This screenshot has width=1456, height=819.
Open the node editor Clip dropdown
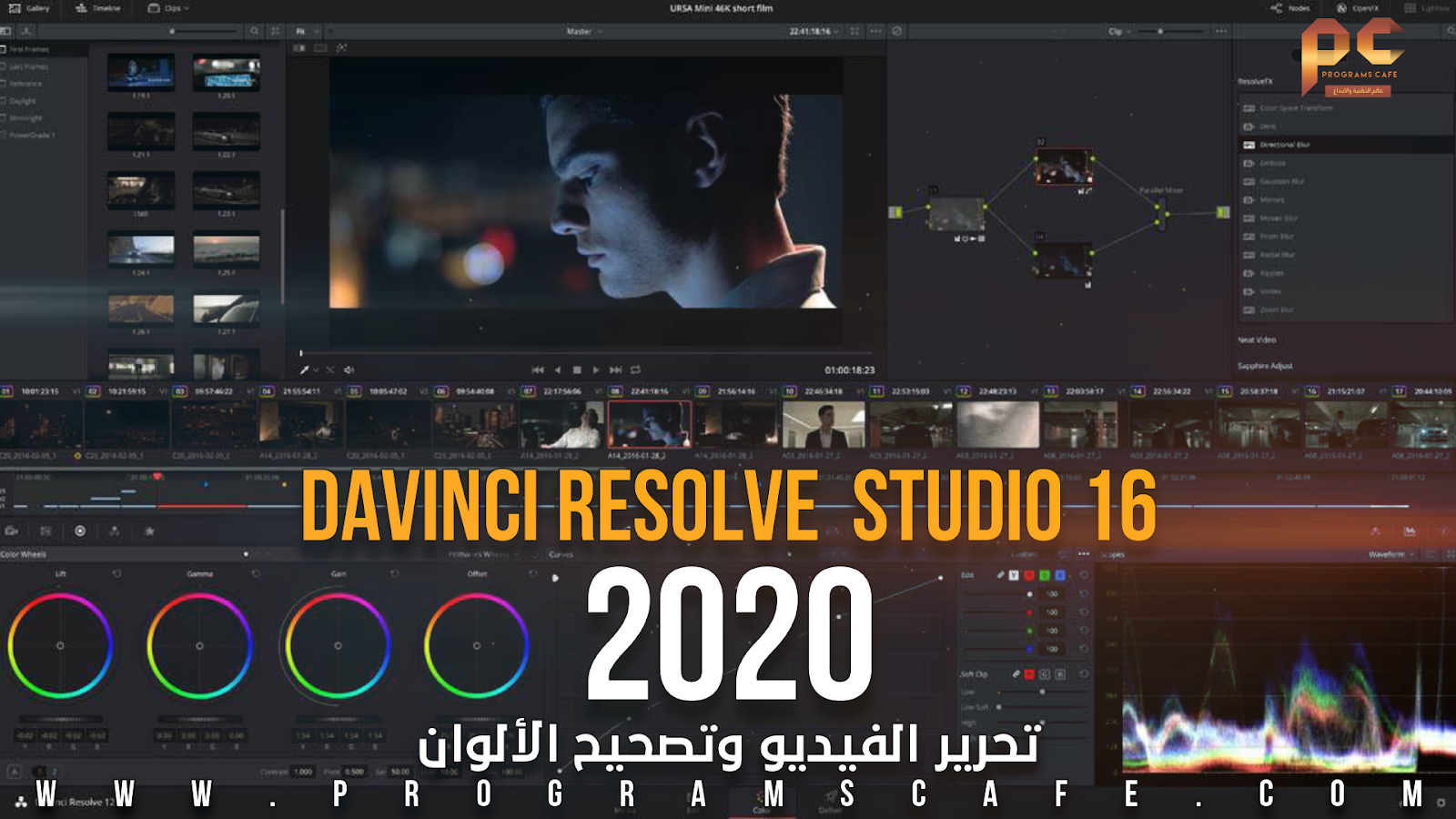point(1119,32)
